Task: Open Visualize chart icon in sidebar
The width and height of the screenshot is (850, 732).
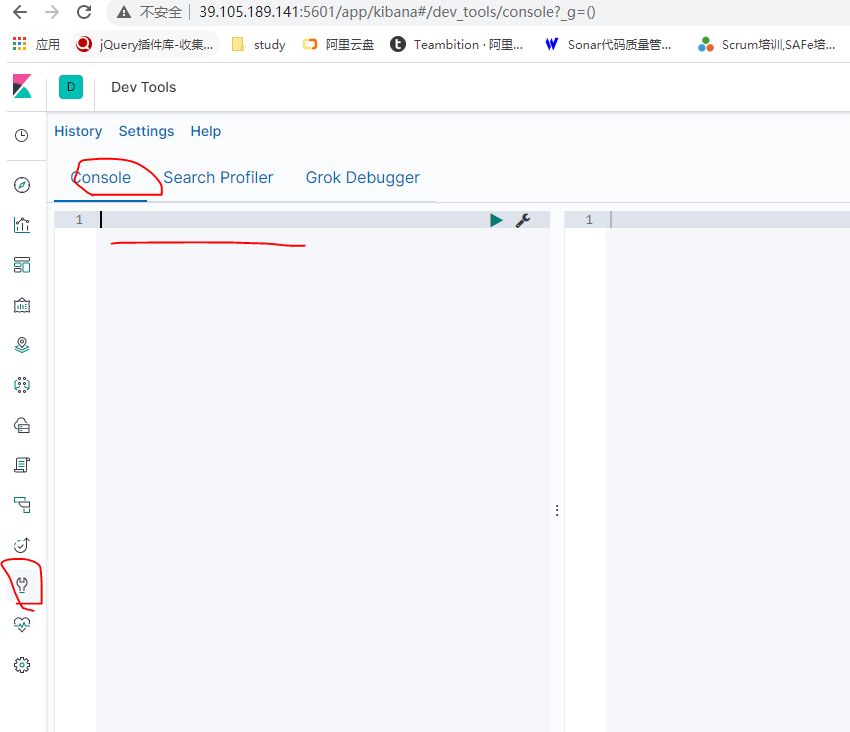Action: click(x=22, y=225)
